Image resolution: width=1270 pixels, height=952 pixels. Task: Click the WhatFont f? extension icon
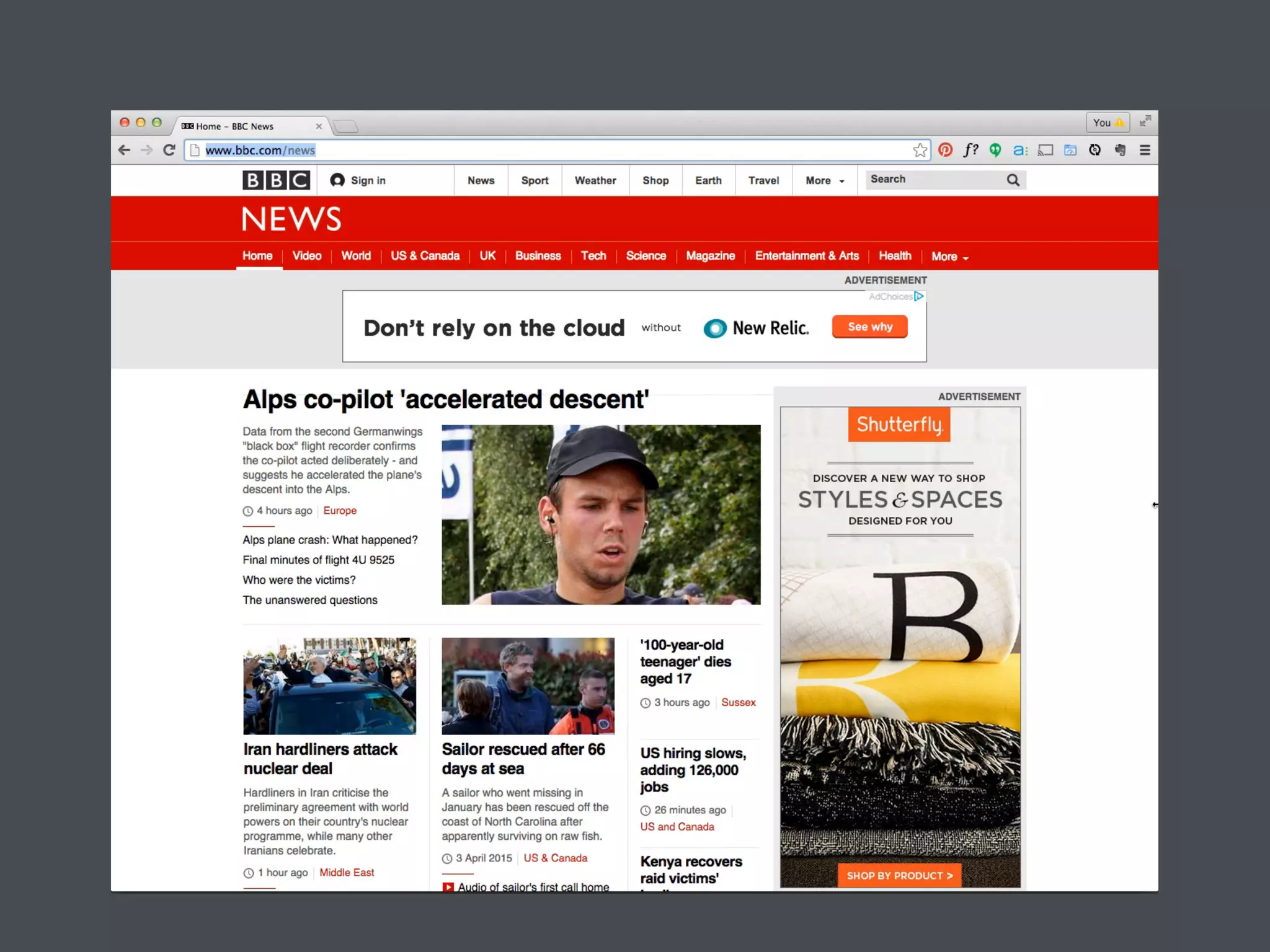[970, 150]
